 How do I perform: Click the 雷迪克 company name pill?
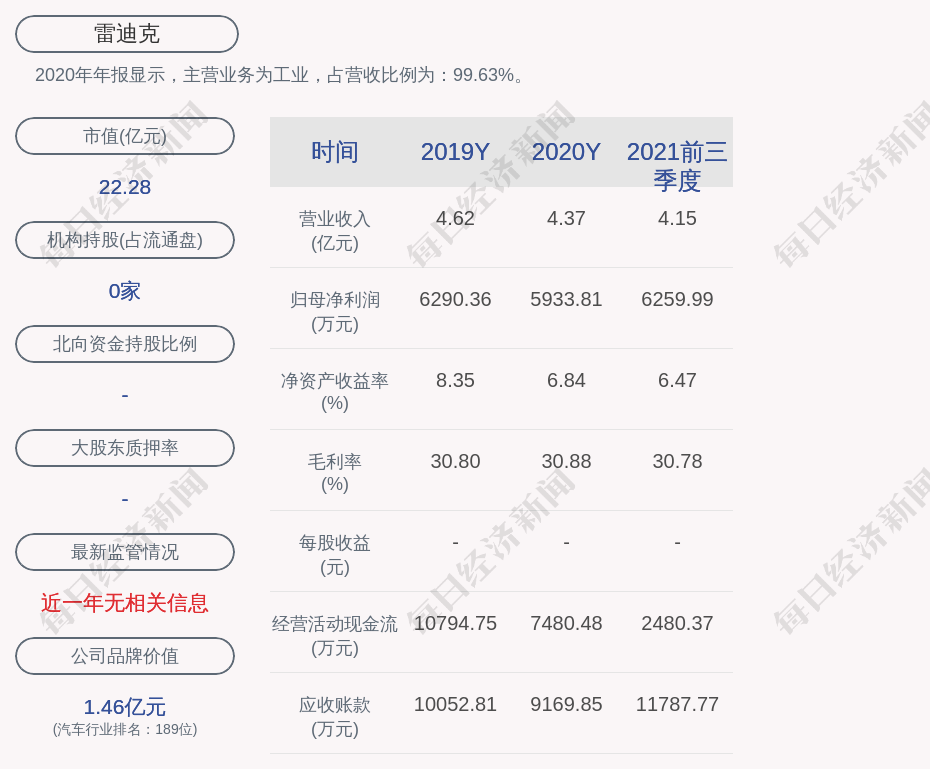click(127, 34)
